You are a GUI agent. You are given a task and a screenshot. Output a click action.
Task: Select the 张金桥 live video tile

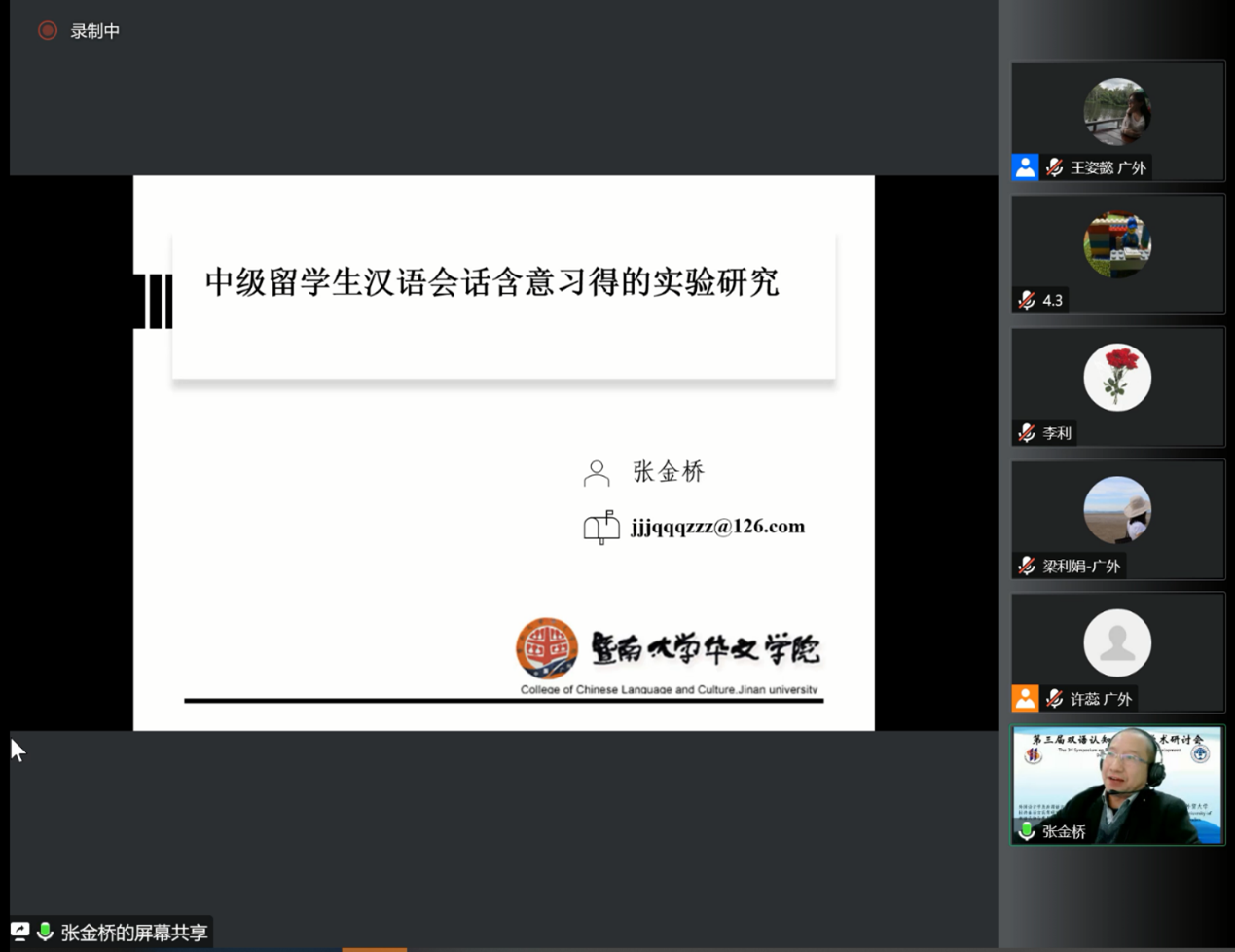coord(1117,784)
